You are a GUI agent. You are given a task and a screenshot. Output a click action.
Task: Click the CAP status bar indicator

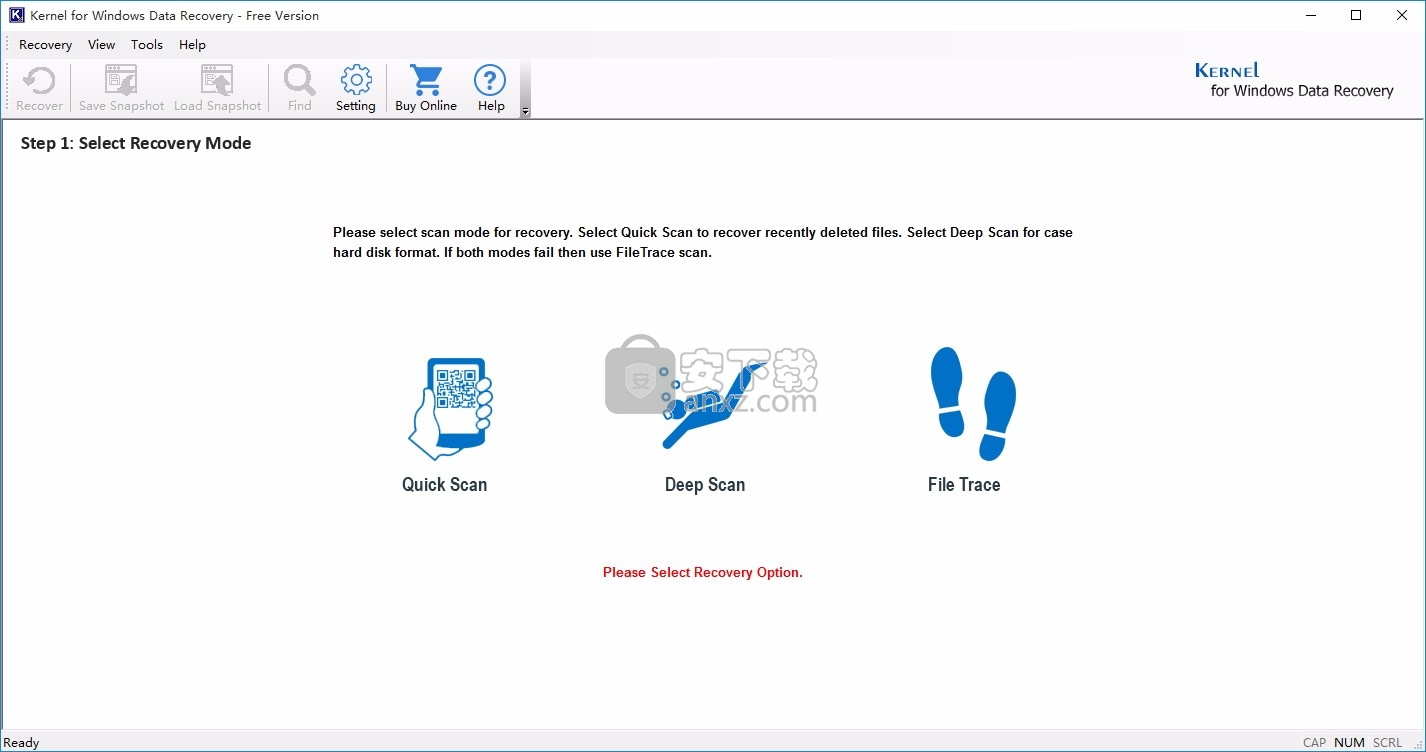(1314, 742)
